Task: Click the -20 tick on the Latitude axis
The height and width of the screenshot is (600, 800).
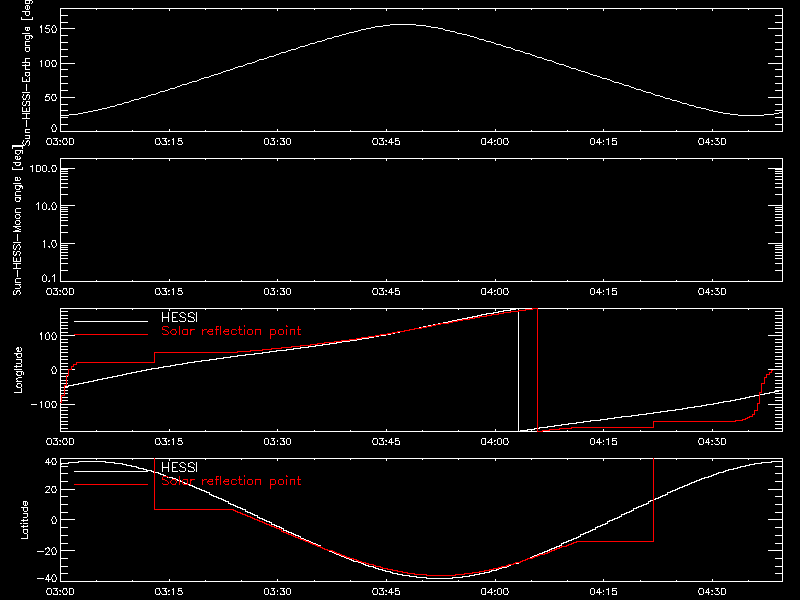Action: click(x=47, y=551)
